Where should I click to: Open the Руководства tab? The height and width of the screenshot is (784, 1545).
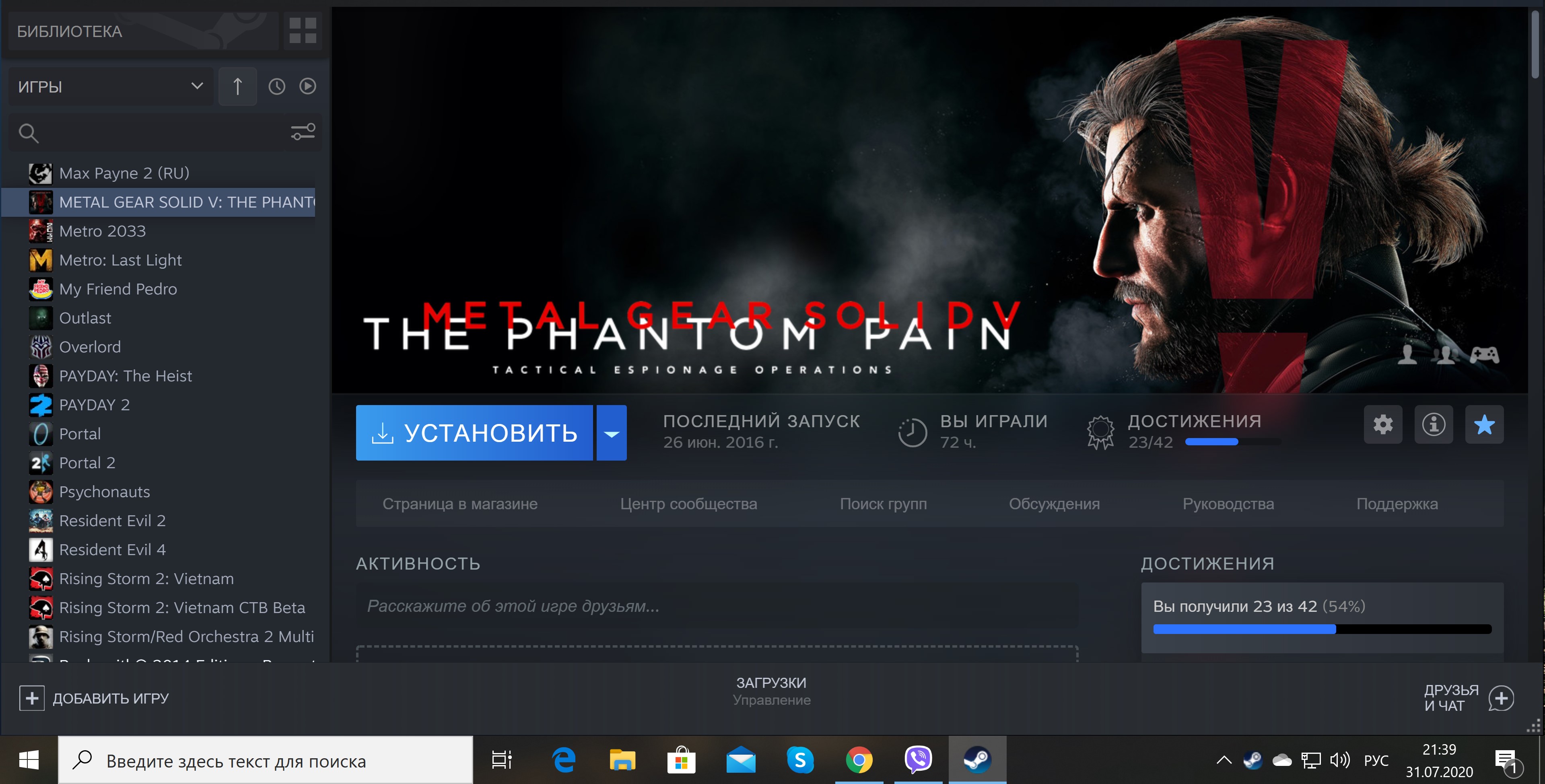pyautogui.click(x=1228, y=504)
